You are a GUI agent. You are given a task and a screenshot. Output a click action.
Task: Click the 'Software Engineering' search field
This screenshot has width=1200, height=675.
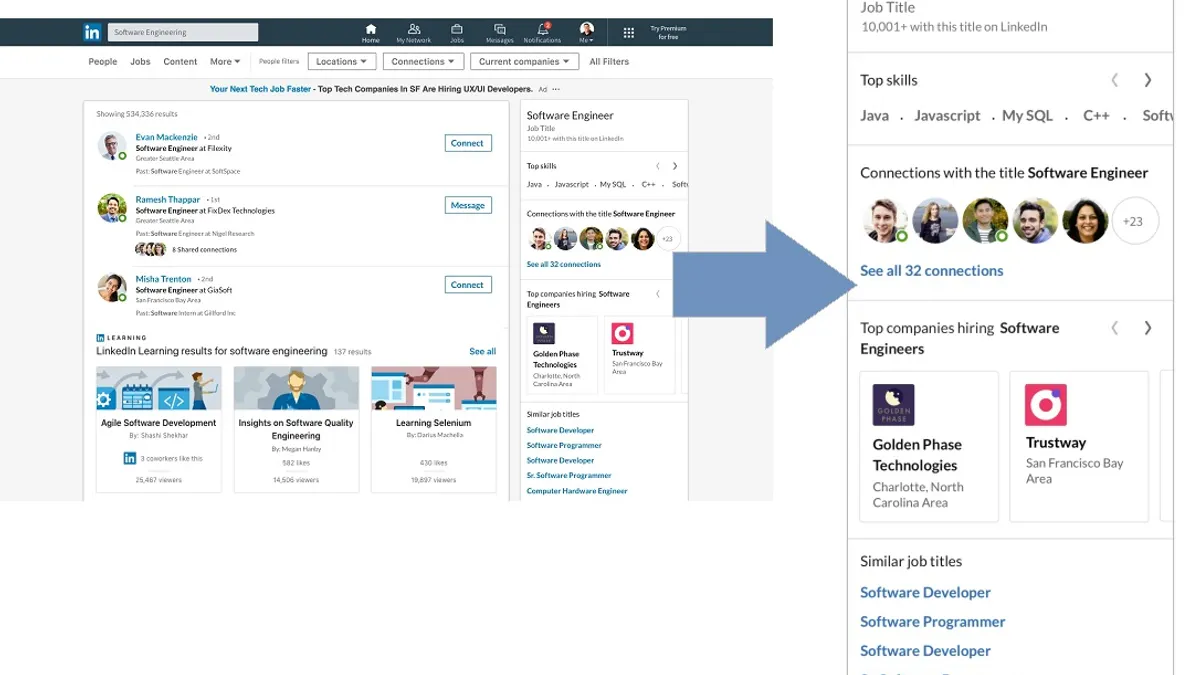click(x=183, y=32)
